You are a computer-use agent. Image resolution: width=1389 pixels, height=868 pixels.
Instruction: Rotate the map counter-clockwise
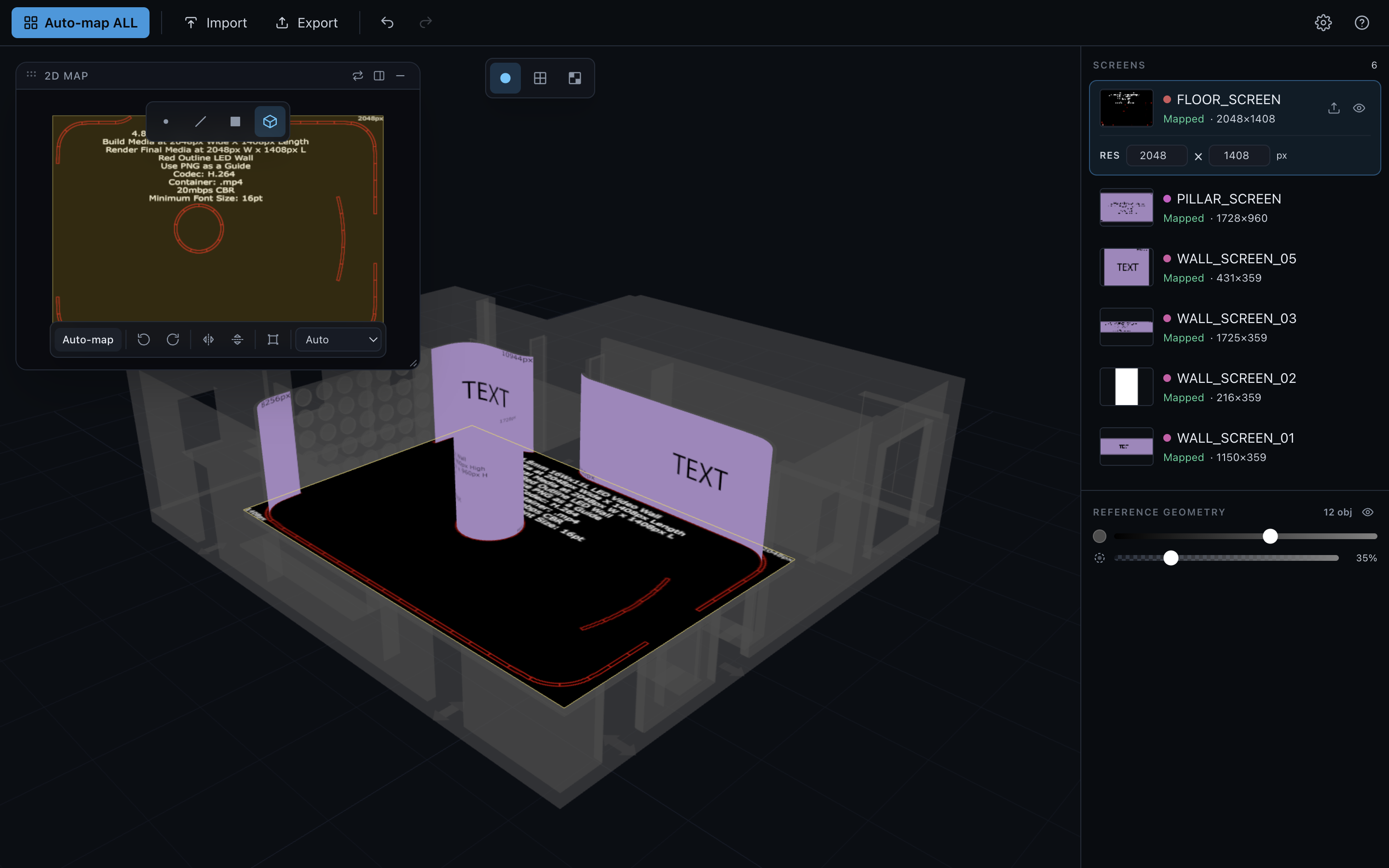click(144, 339)
